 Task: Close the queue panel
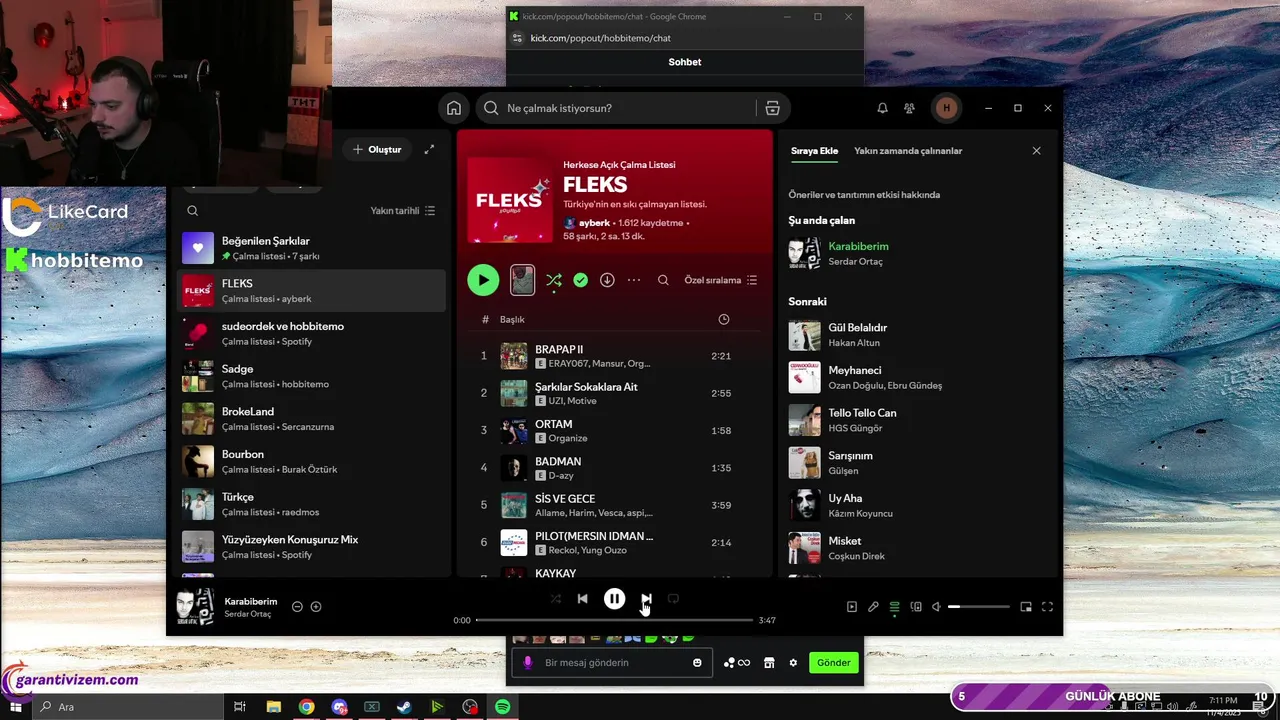pyautogui.click(x=1036, y=151)
